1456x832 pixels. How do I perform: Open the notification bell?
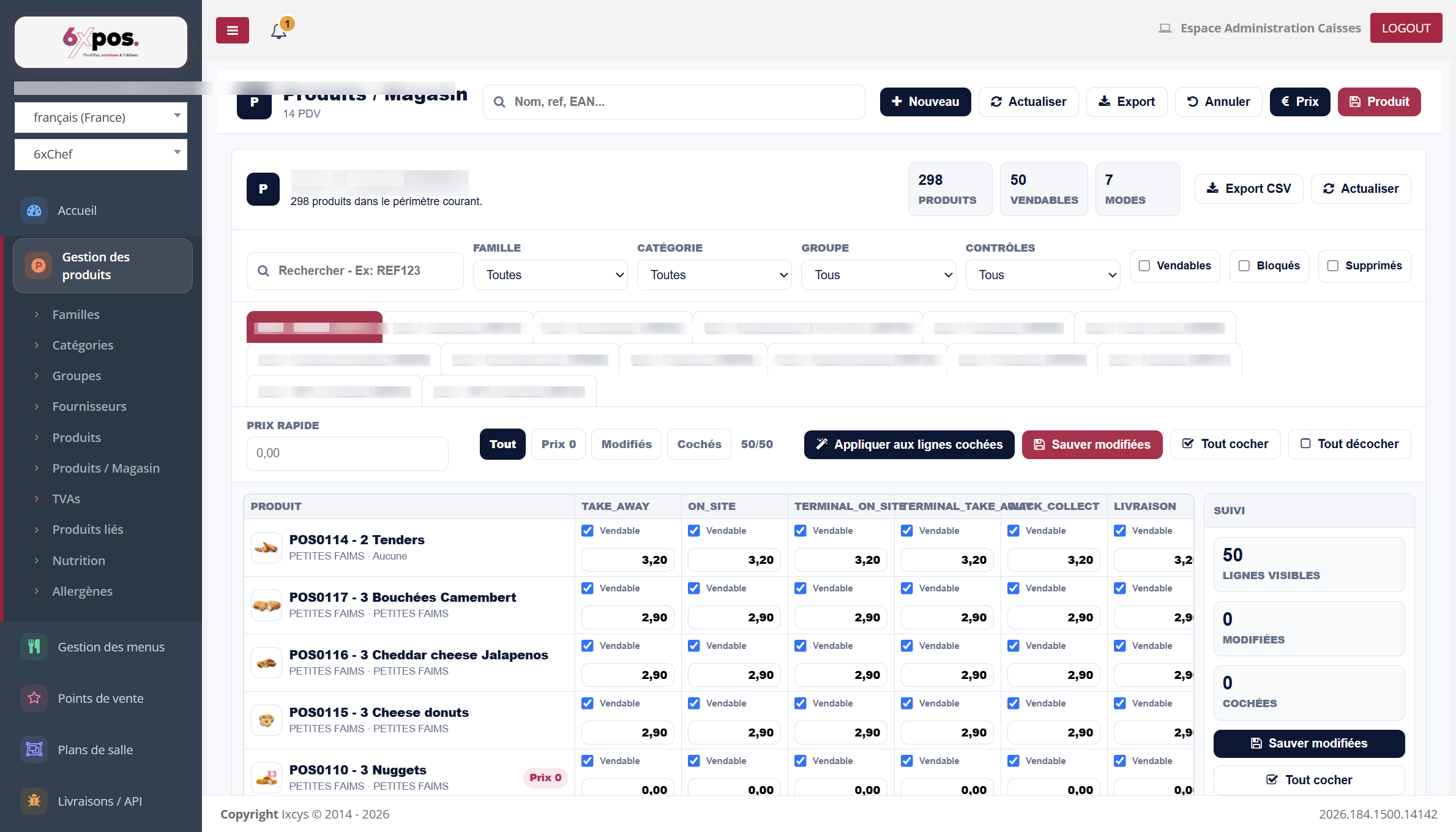pyautogui.click(x=279, y=30)
